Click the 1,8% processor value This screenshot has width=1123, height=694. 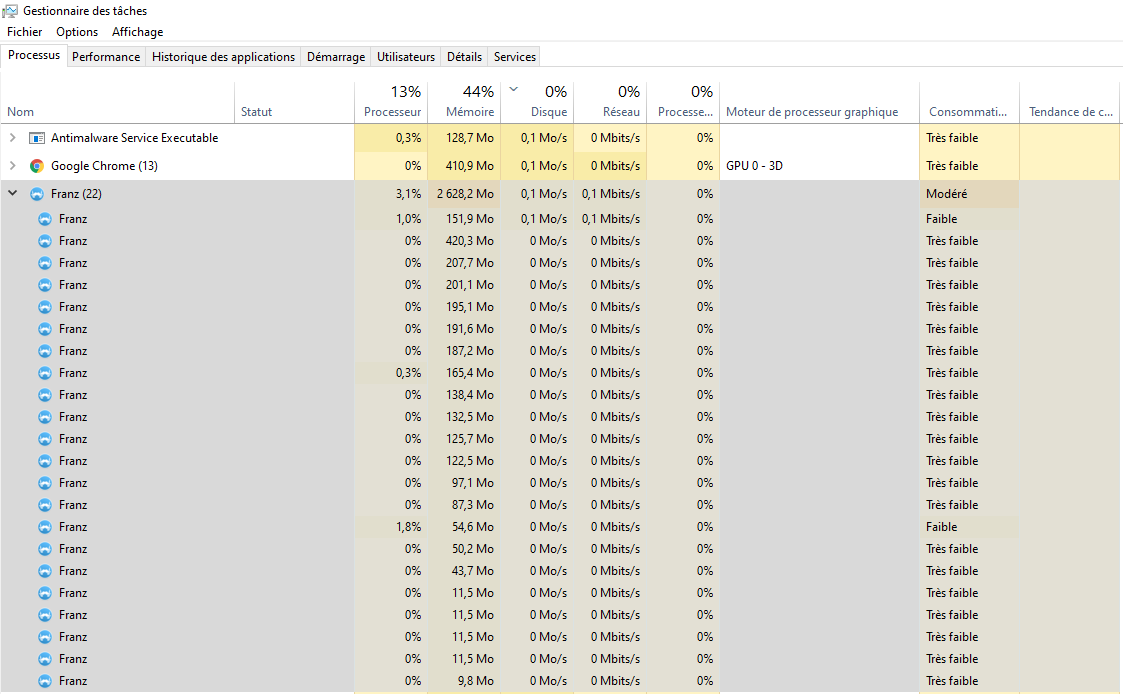(x=408, y=527)
